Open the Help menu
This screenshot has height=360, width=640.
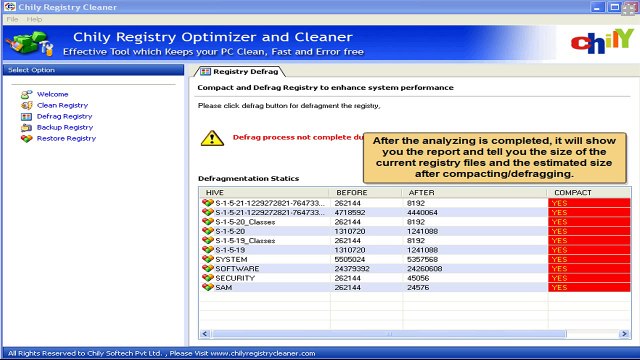tap(34, 19)
